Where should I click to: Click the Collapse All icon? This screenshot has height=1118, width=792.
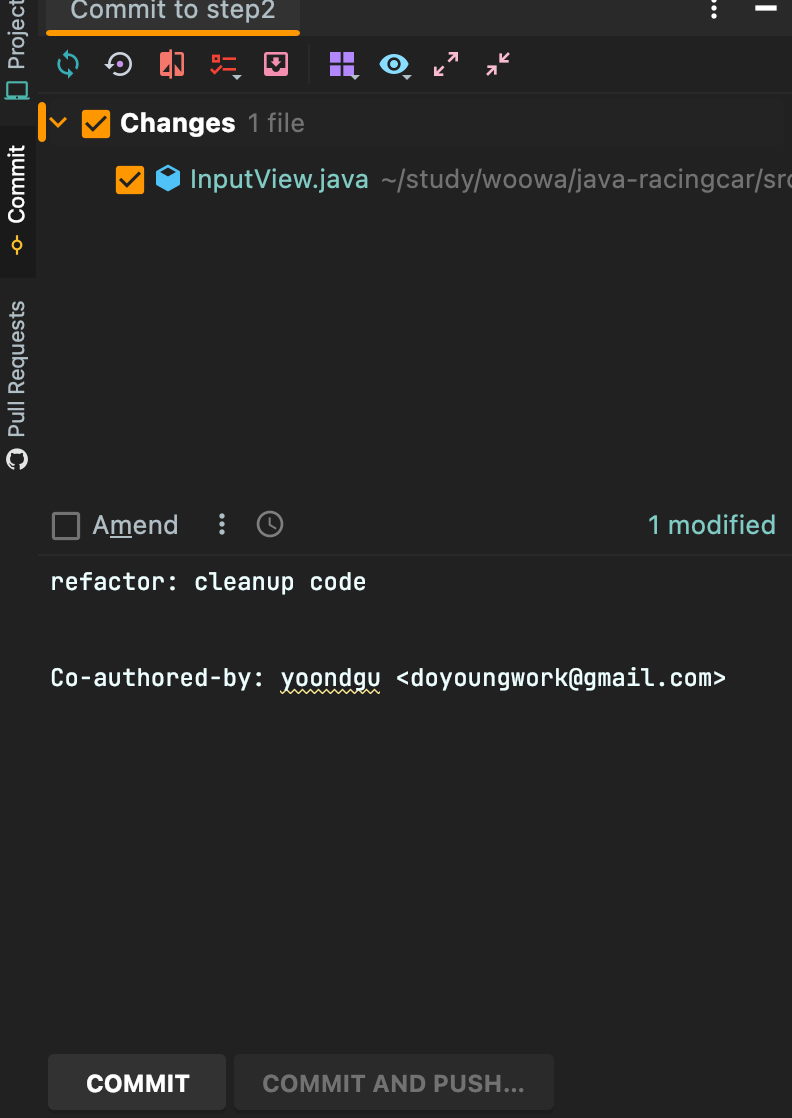coord(498,65)
